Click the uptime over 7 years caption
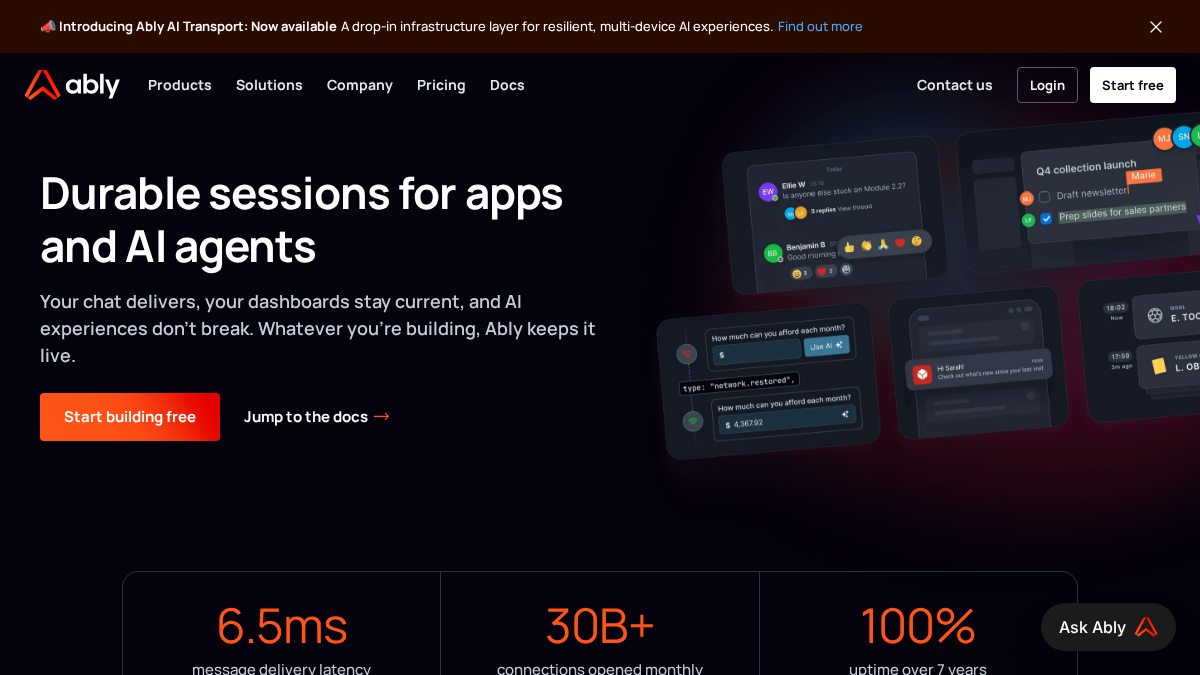The image size is (1200, 675). [918, 668]
